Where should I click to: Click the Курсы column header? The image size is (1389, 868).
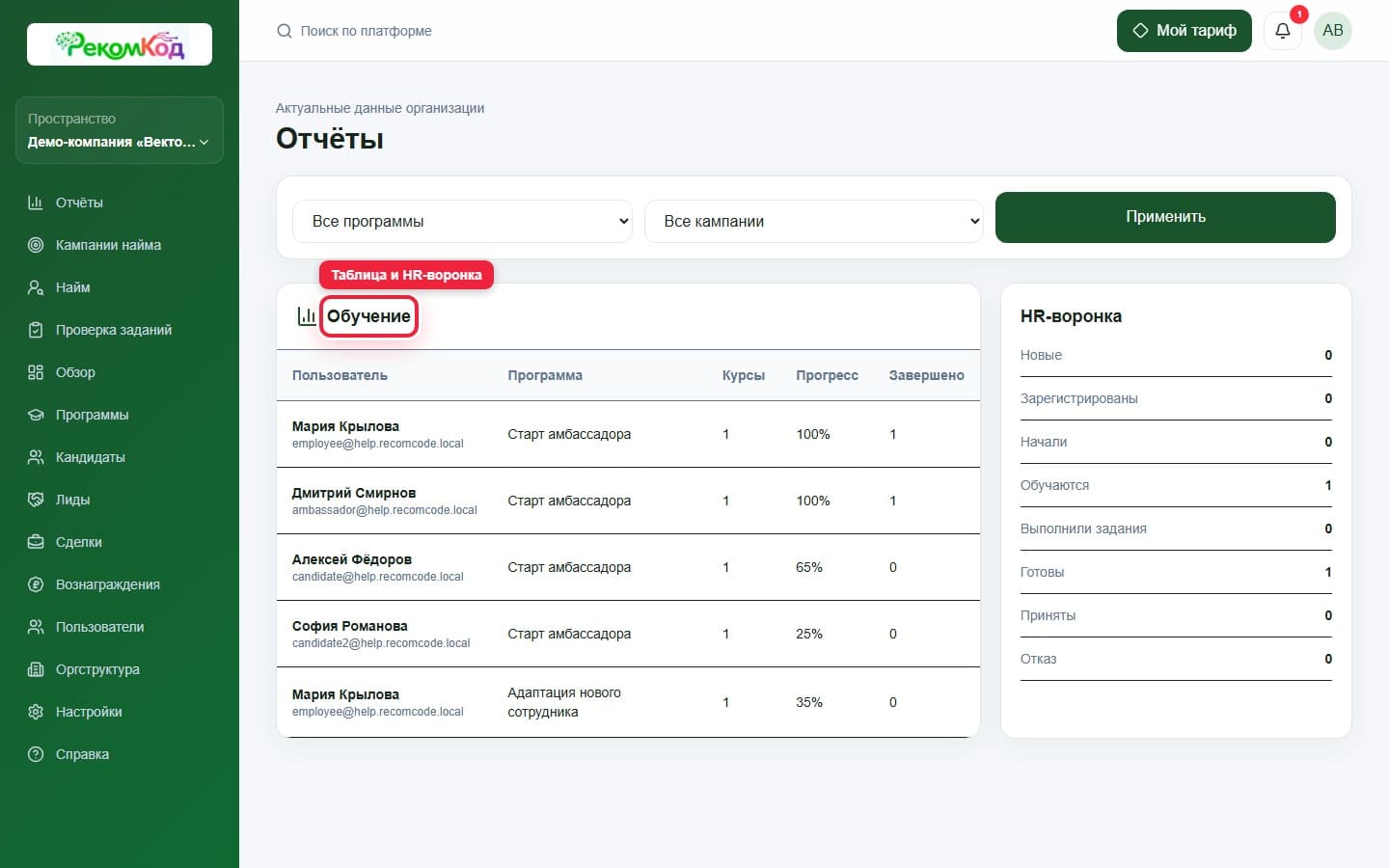coord(744,375)
